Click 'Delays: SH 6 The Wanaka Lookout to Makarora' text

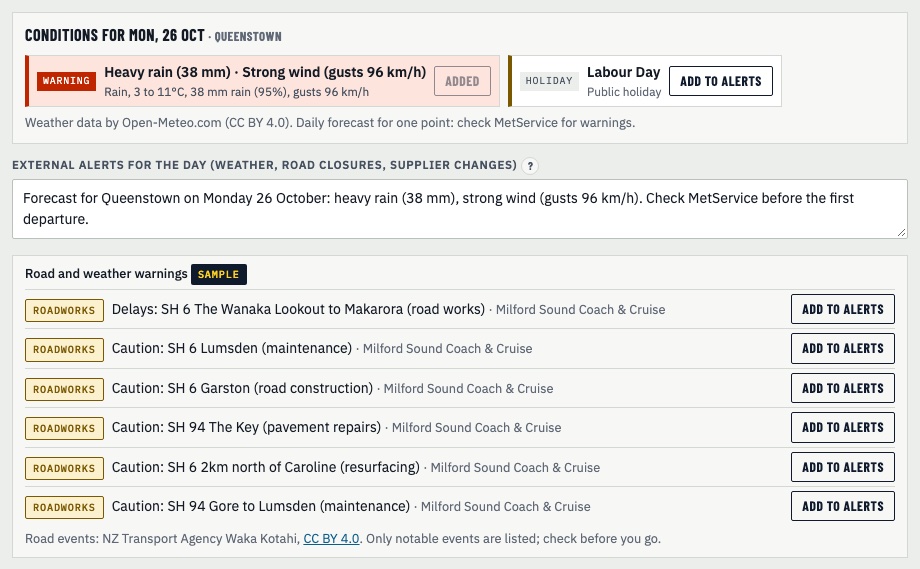point(298,309)
